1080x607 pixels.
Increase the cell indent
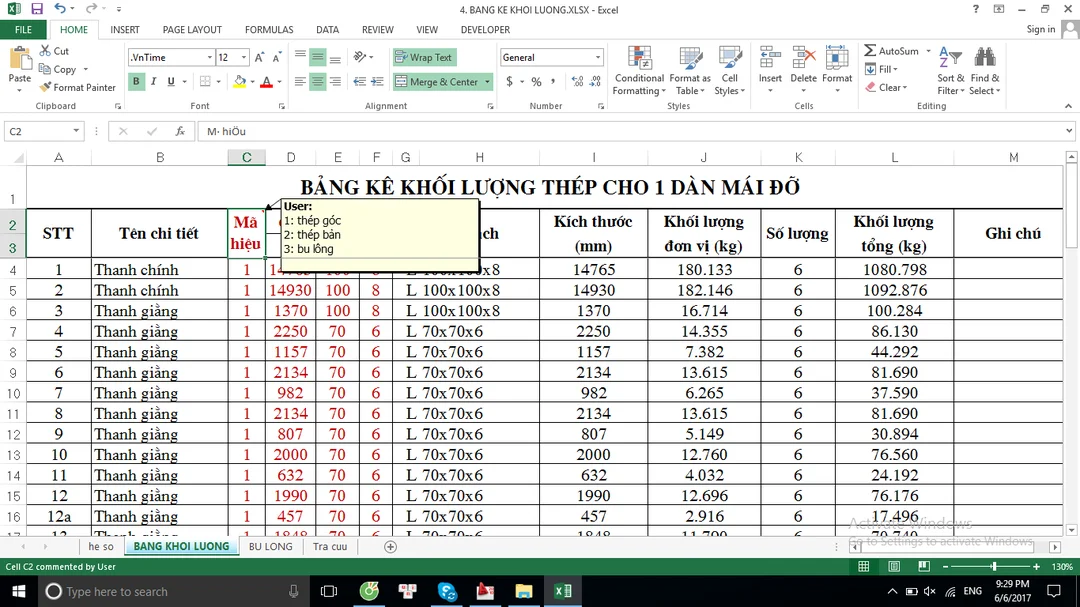(x=377, y=81)
